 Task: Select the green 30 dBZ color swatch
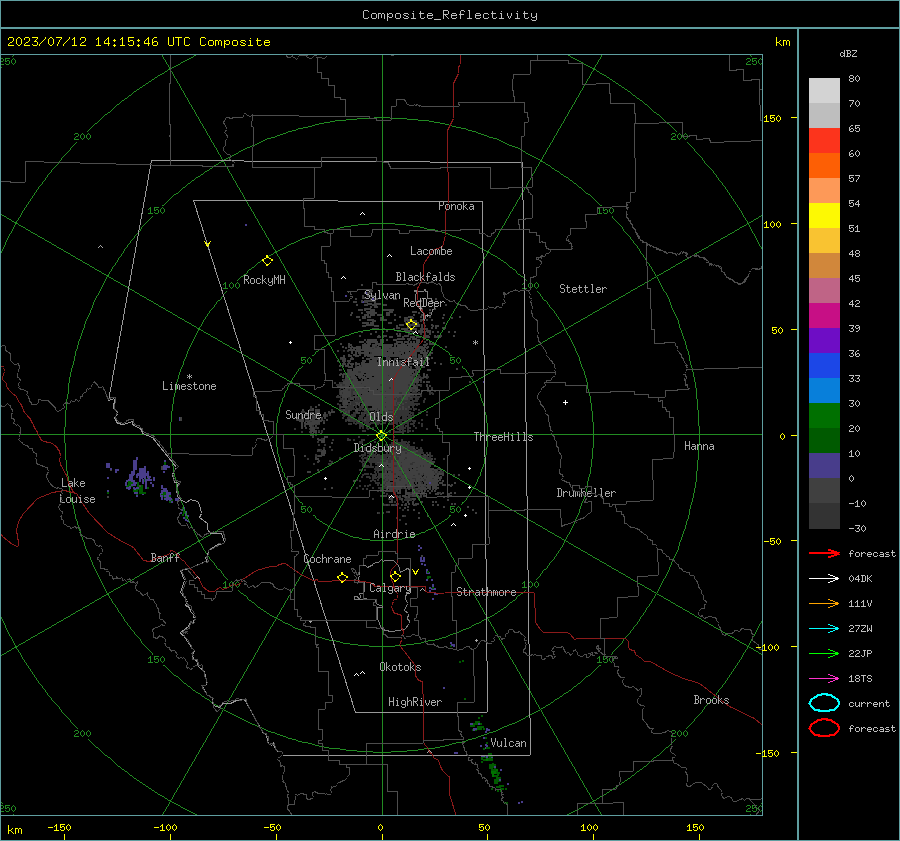point(824,415)
